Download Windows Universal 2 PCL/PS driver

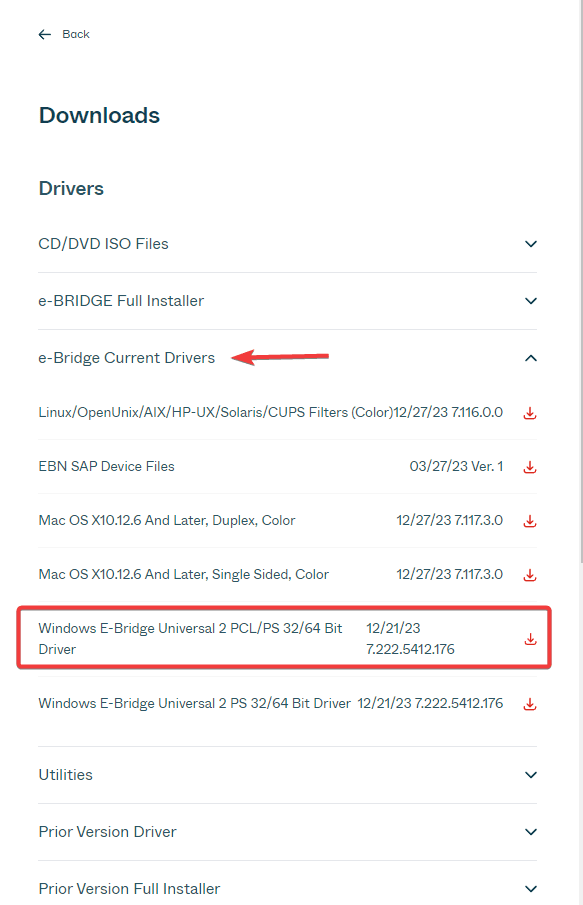point(530,639)
